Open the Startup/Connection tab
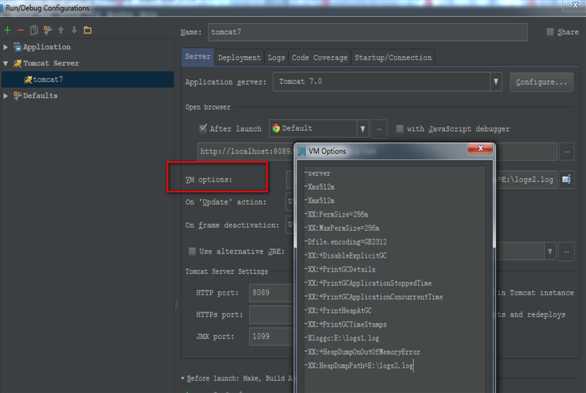Viewport: 586px width, 393px height. pyautogui.click(x=393, y=58)
